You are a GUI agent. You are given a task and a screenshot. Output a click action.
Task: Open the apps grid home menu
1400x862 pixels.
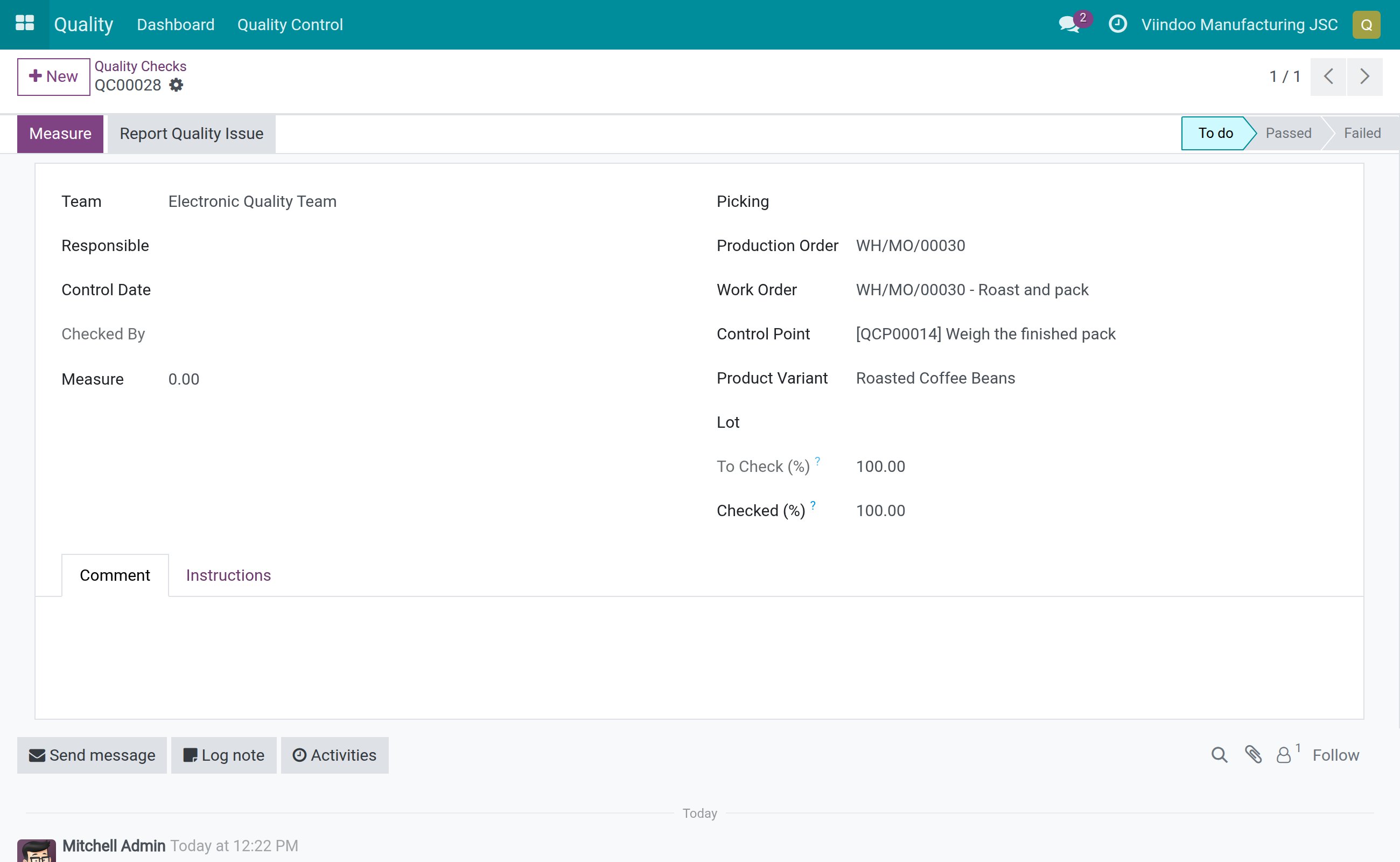25,24
